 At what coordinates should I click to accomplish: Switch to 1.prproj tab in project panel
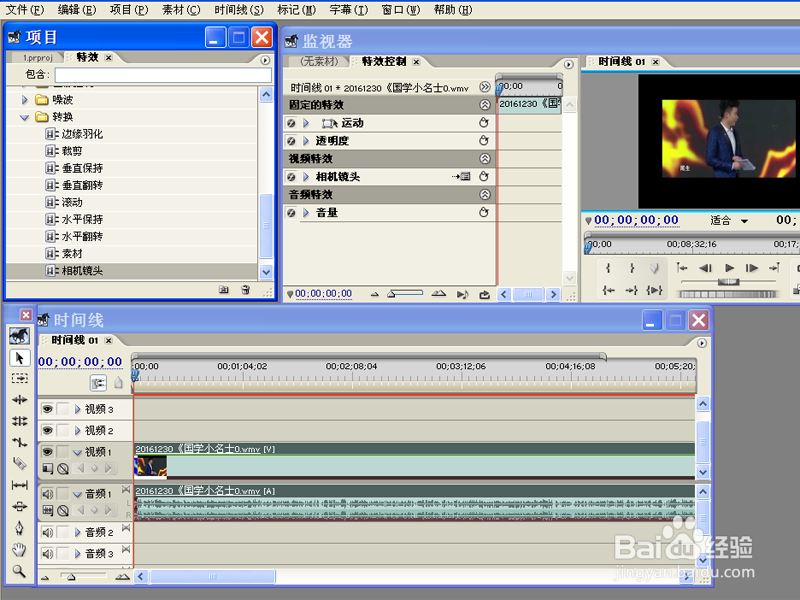click(37, 58)
